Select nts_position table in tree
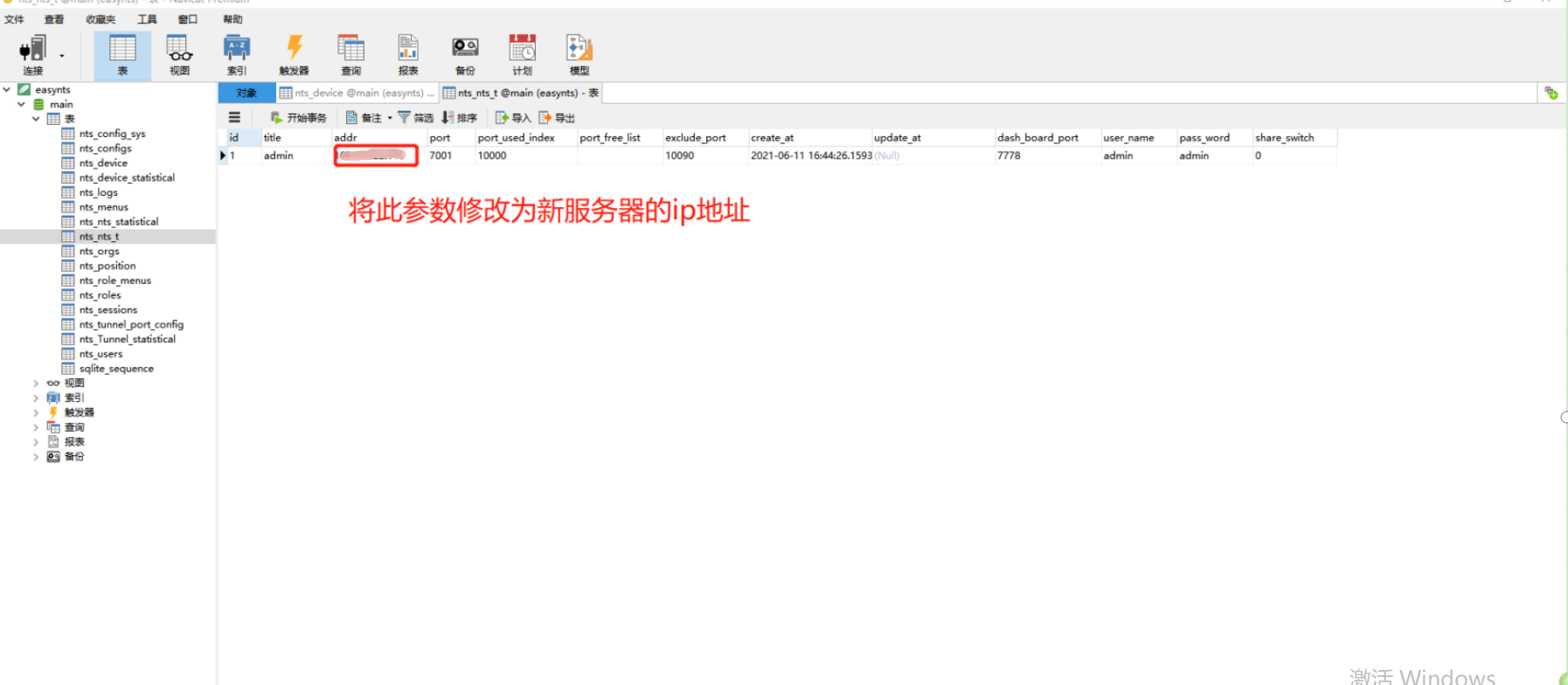Screen dimensions: 1568x685 pyautogui.click(x=108, y=266)
